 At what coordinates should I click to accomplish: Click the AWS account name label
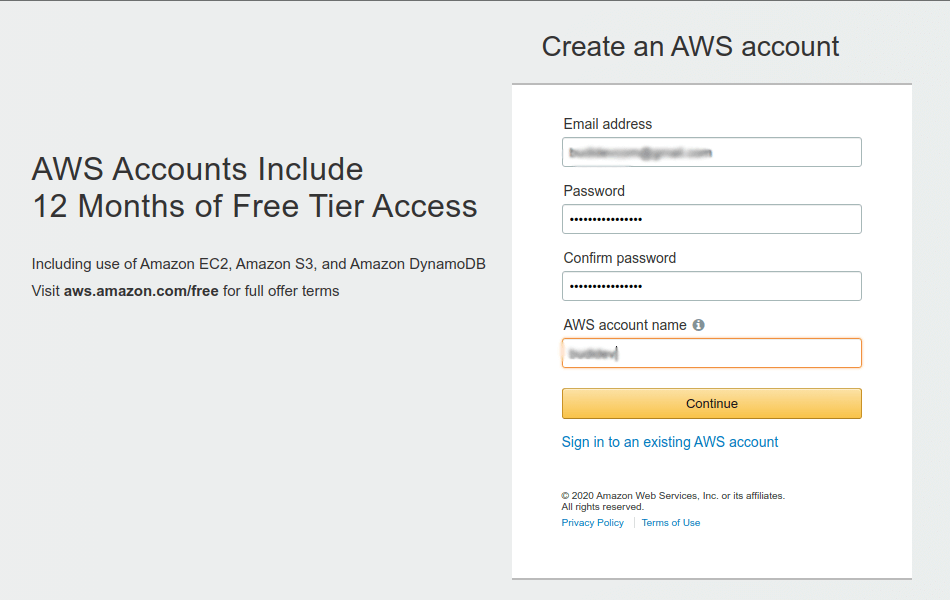click(625, 325)
